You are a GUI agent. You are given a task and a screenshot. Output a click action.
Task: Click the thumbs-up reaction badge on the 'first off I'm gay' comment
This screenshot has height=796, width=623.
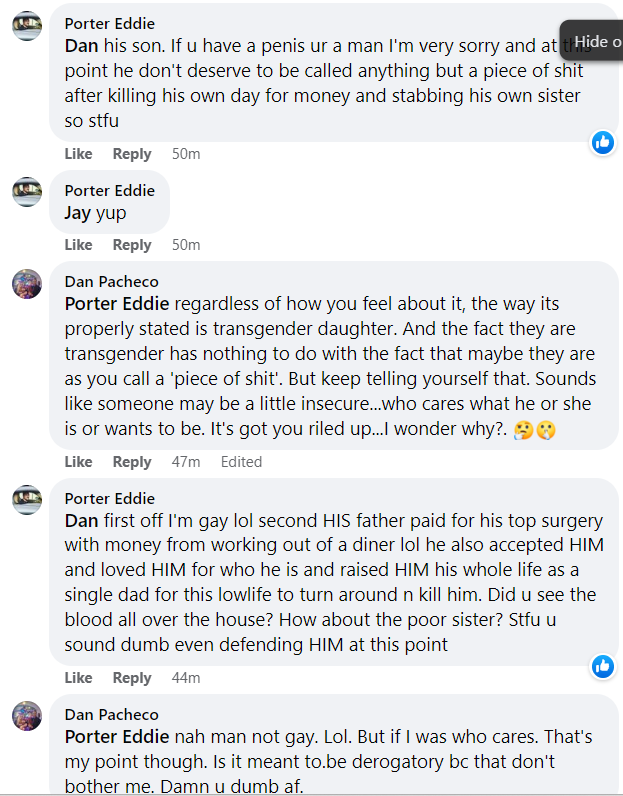[x=602, y=666]
